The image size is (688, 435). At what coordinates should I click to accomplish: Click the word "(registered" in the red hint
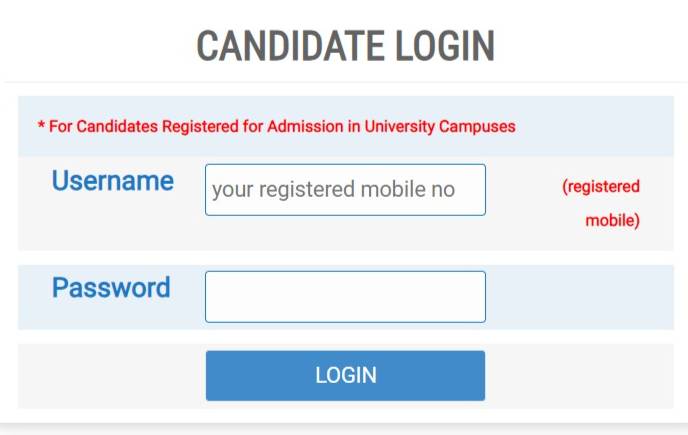[601, 186]
